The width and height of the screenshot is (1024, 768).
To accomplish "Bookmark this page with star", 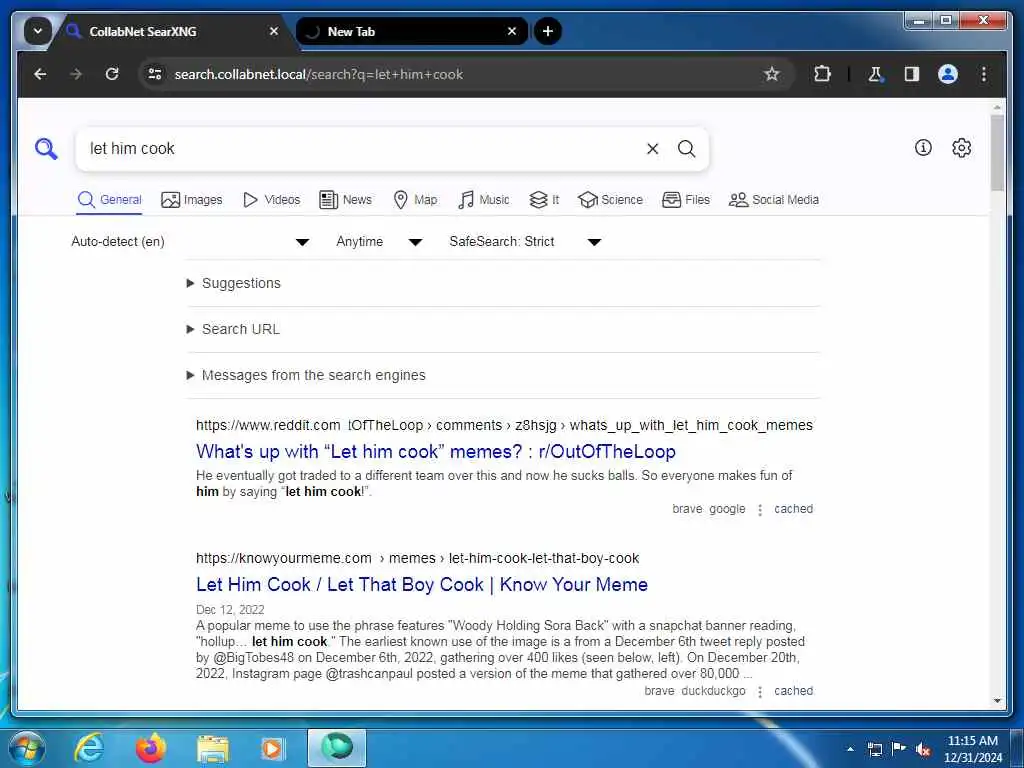I will [x=772, y=74].
